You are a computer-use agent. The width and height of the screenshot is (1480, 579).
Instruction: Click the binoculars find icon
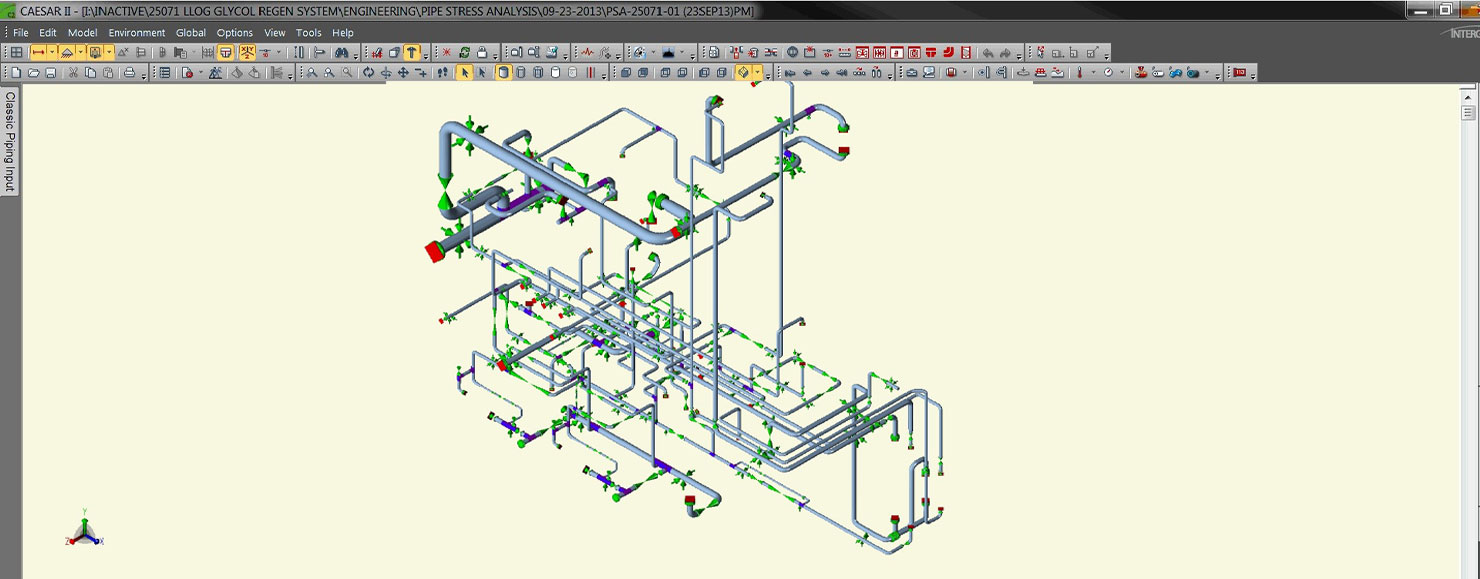341,52
